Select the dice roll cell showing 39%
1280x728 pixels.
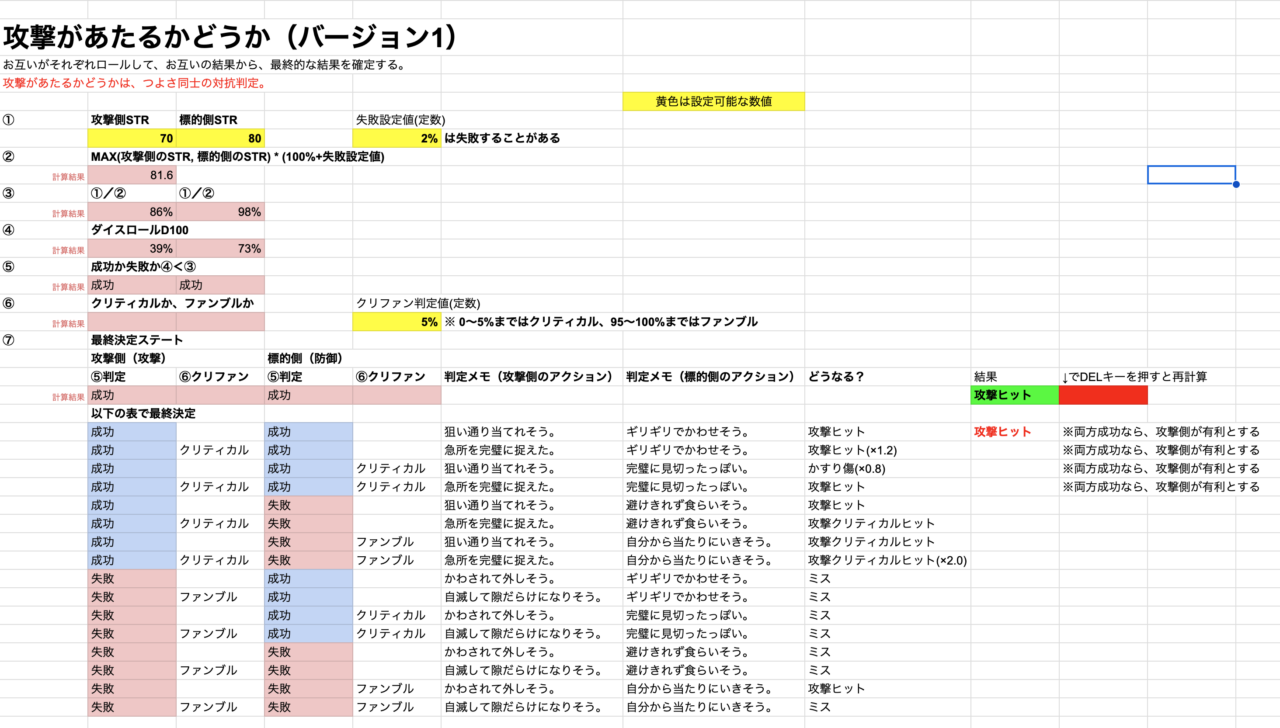click(x=132, y=248)
